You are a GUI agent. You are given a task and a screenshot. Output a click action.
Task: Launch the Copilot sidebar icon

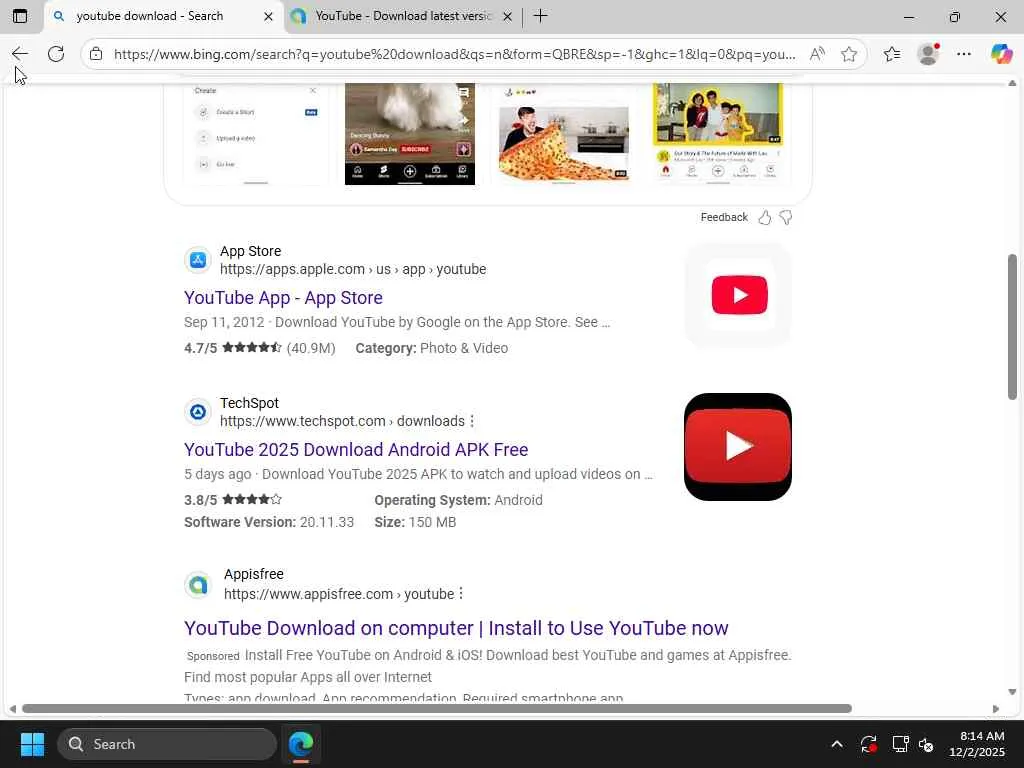[1001, 54]
